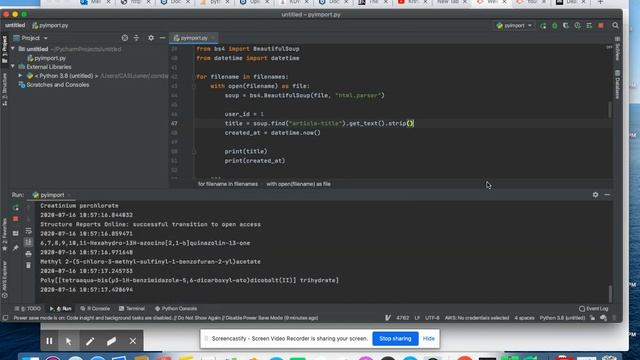
Task: Open Project panel settings gear
Action: click(151, 38)
